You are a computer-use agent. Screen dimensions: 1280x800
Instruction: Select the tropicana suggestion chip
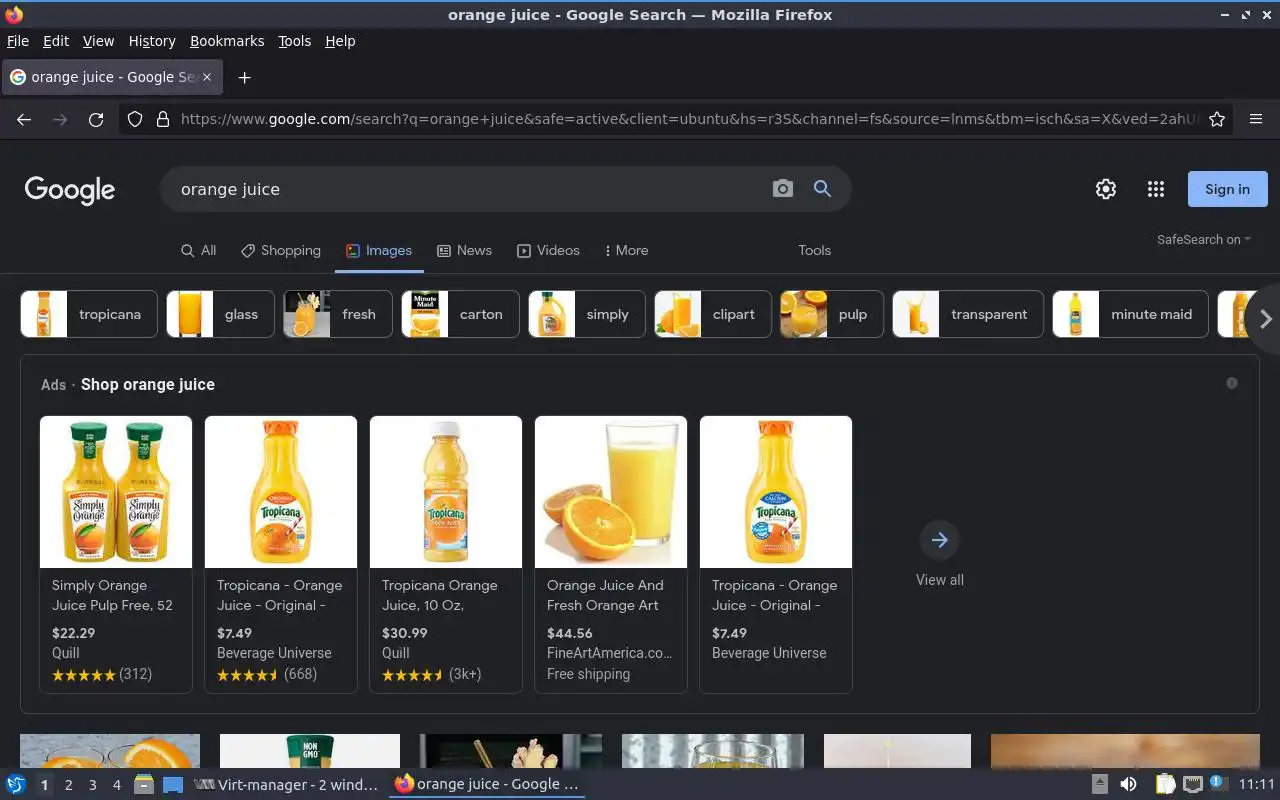[89, 314]
